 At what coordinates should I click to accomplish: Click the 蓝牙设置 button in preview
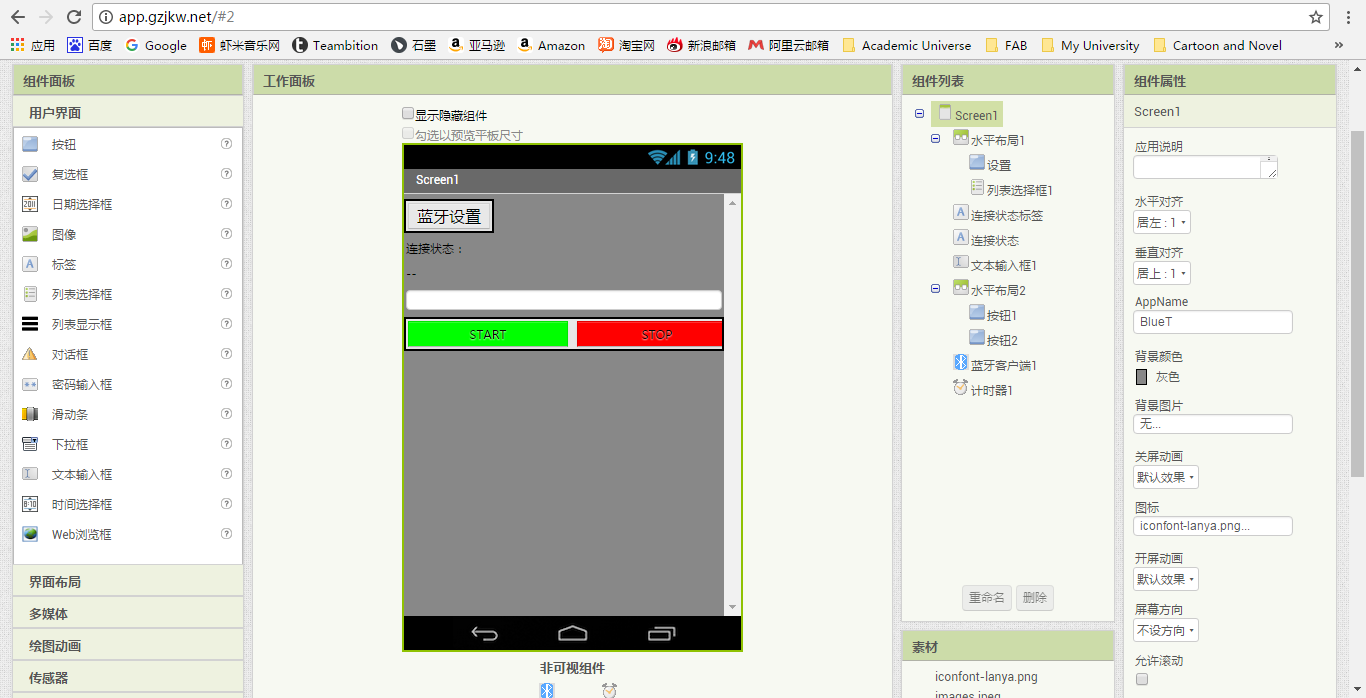point(449,216)
